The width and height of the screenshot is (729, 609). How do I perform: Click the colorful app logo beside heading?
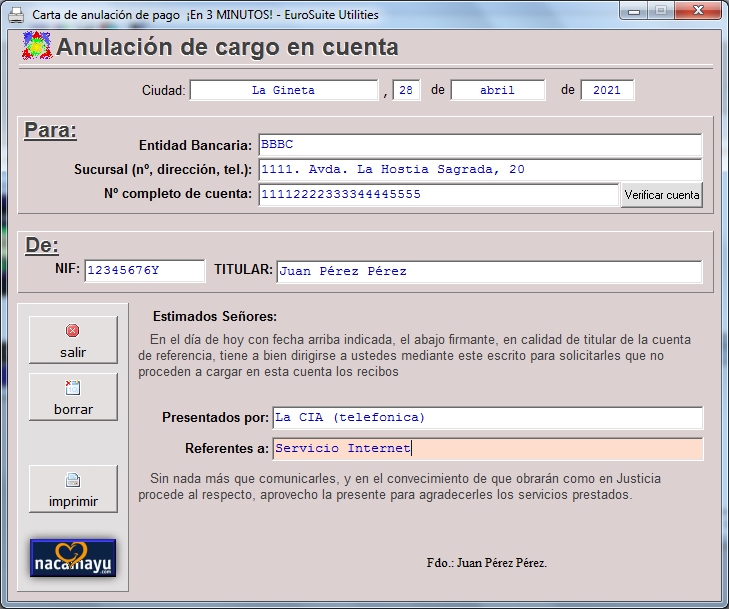pos(36,47)
